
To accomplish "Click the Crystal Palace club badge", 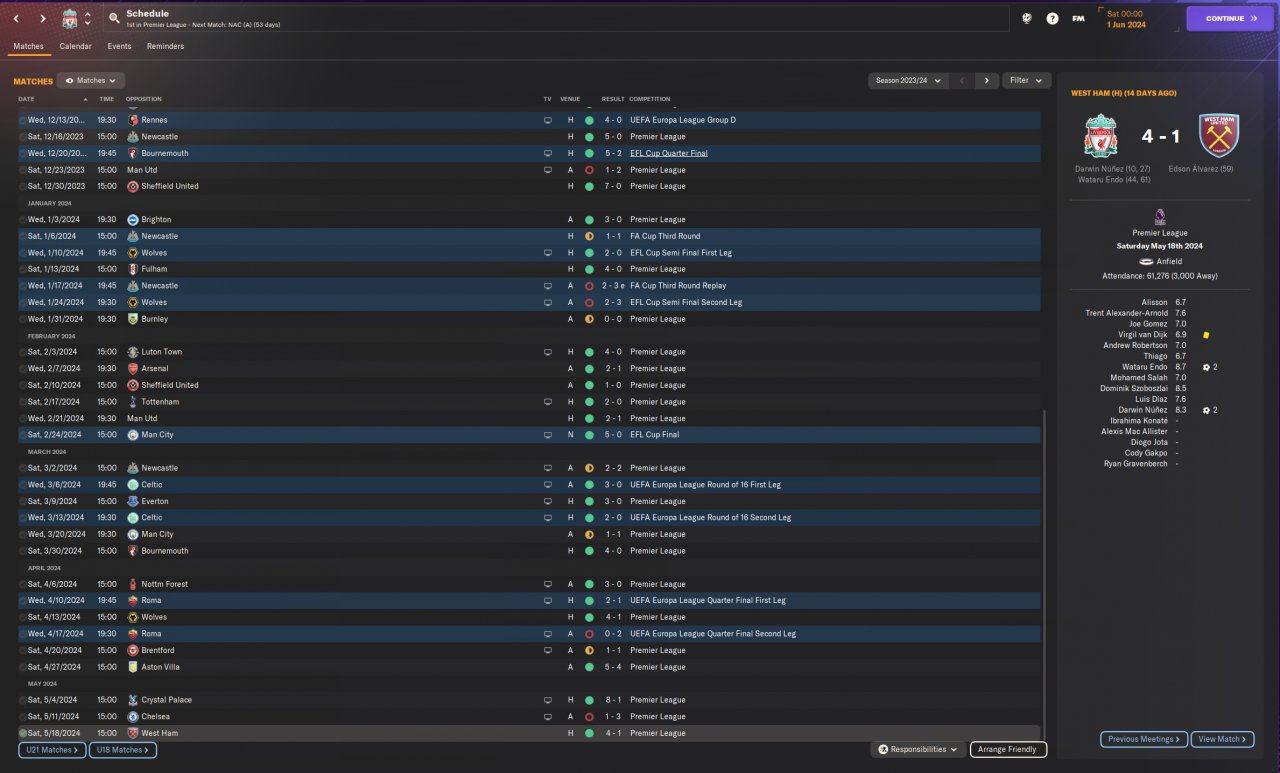I will [133, 700].
